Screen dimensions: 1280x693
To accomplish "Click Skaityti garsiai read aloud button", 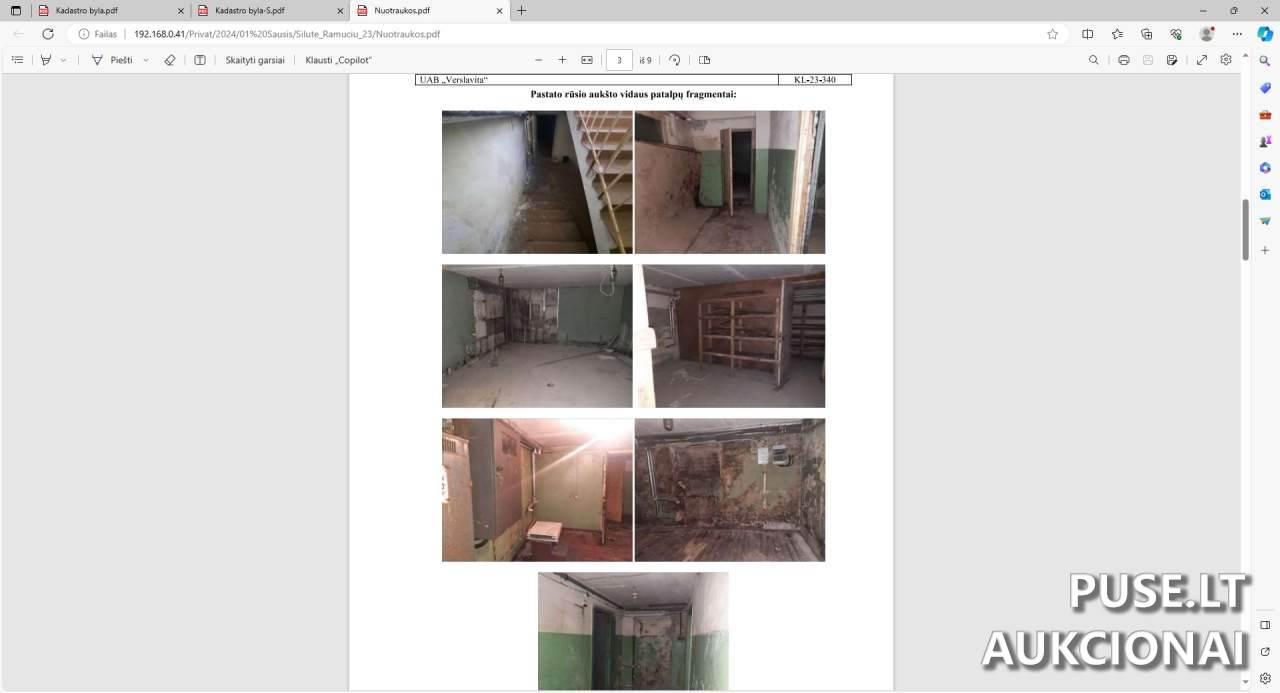I will pos(254,60).
